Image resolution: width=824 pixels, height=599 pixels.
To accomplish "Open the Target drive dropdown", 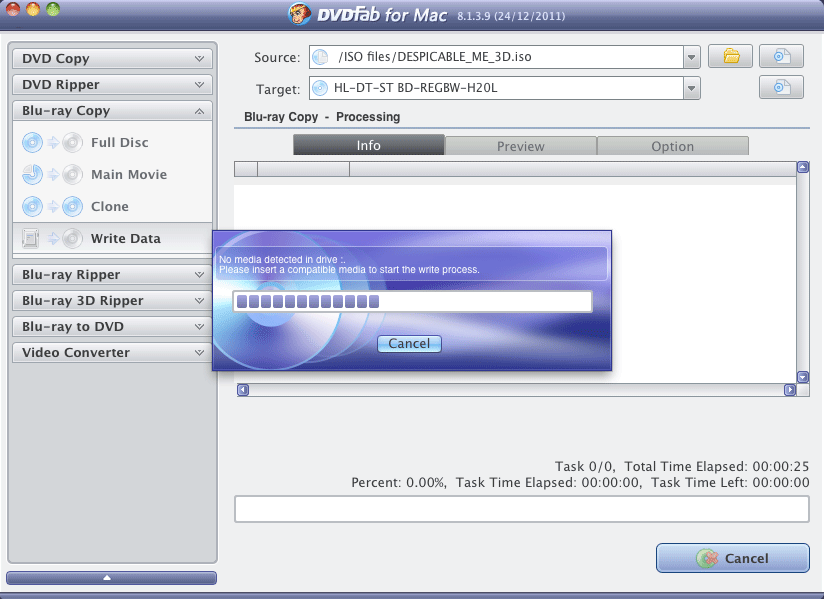I will 691,89.
